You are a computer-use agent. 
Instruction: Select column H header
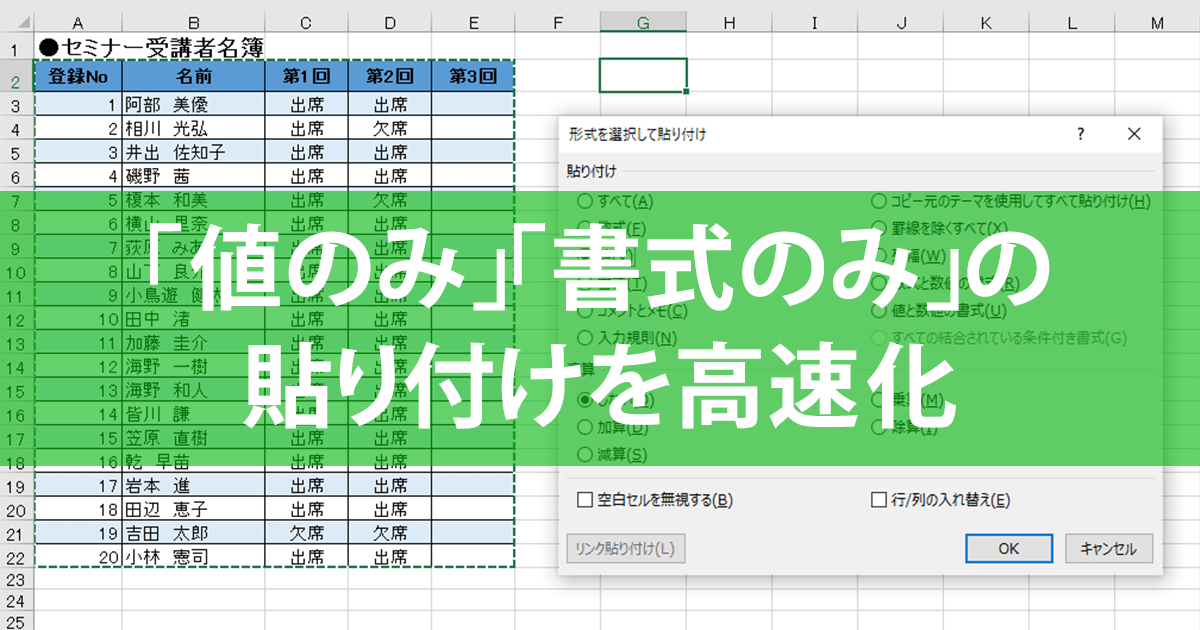(729, 22)
